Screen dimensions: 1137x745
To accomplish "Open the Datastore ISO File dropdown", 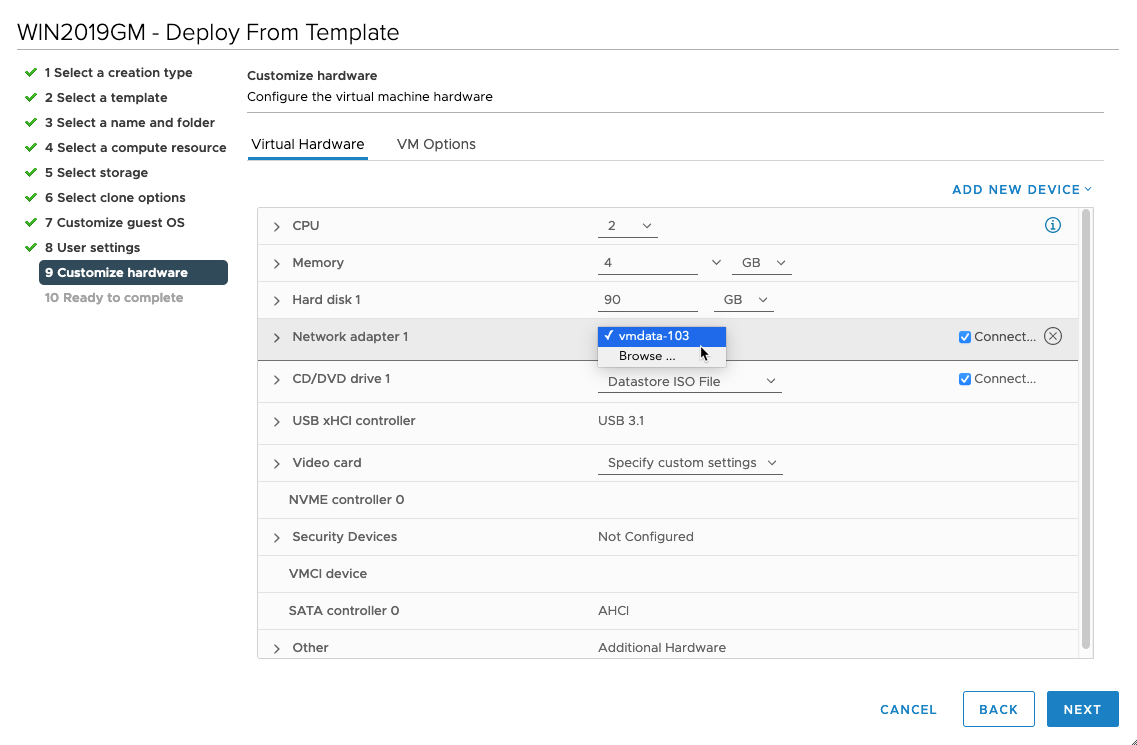I will pos(690,381).
